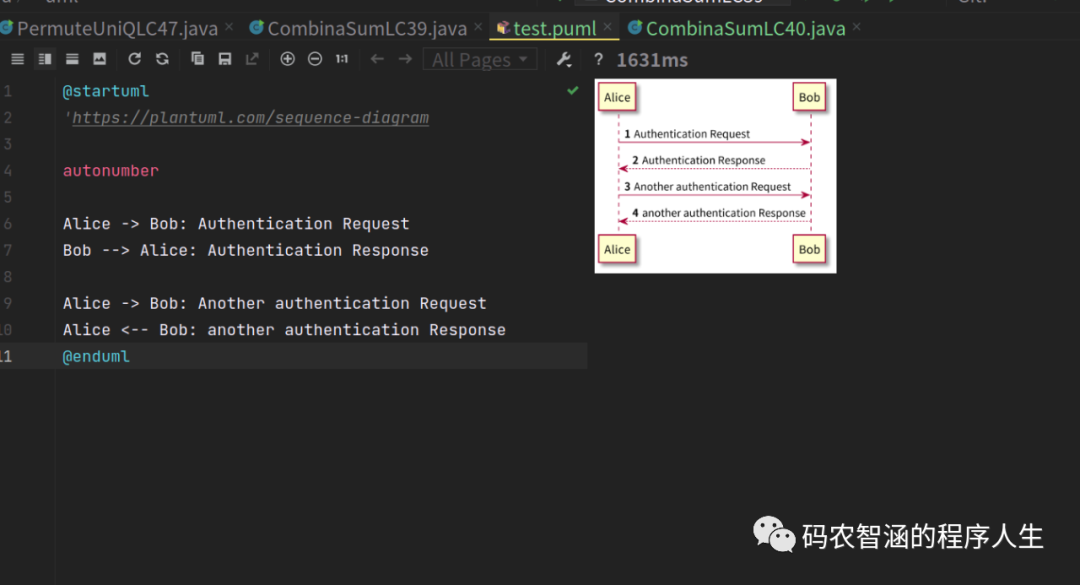Click the CombinaSumLC40.java class file icon
Image resolution: width=1080 pixels, height=585 pixels.
point(635,28)
